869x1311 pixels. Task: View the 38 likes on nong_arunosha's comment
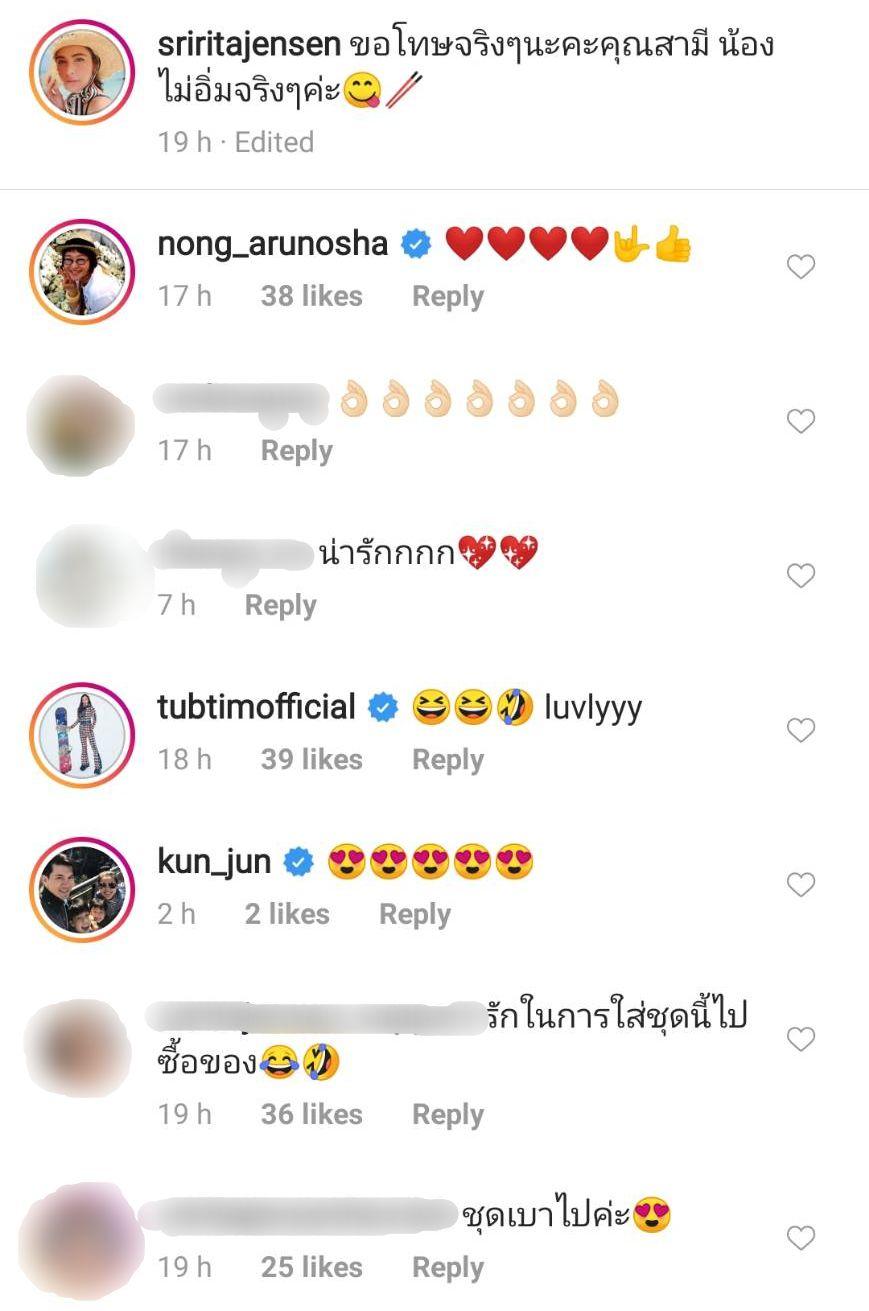311,297
